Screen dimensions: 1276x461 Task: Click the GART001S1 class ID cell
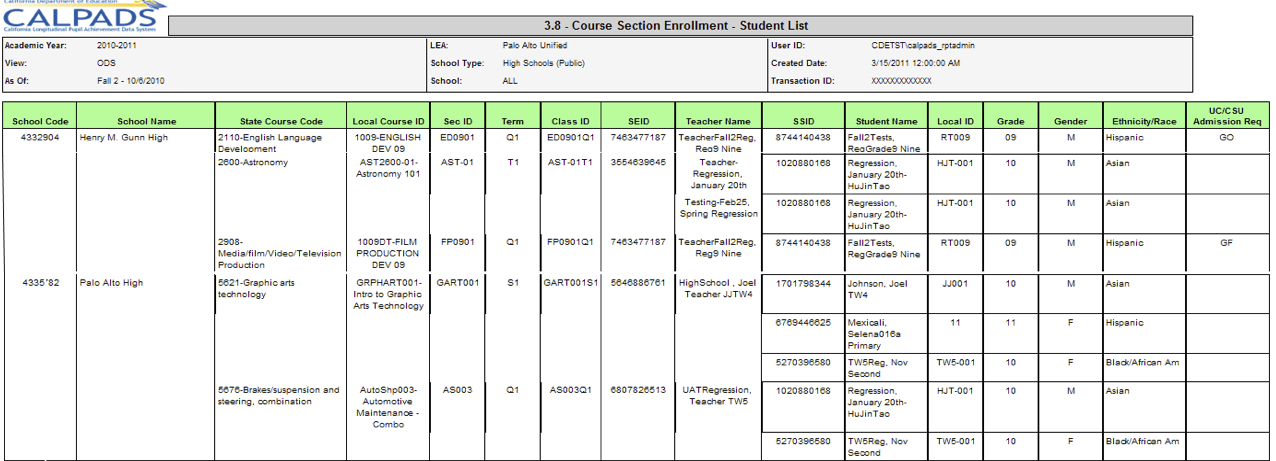click(570, 283)
